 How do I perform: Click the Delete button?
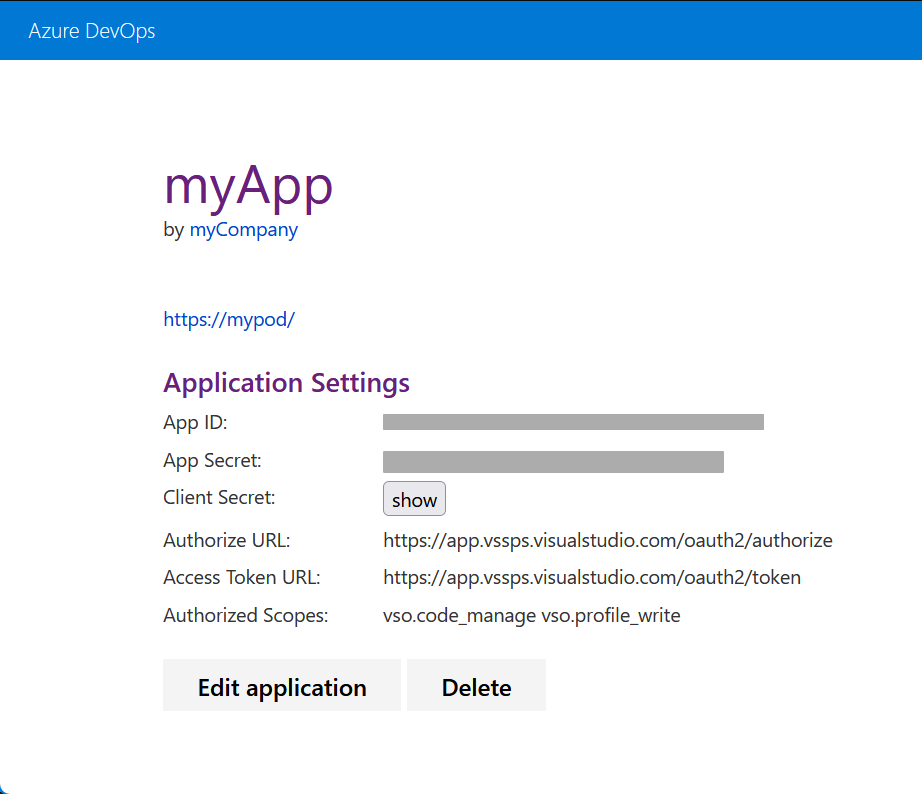[476, 687]
